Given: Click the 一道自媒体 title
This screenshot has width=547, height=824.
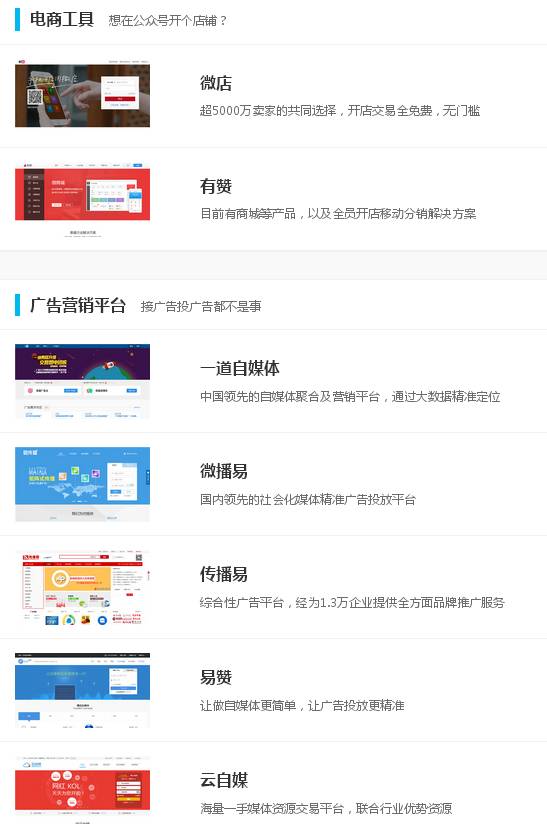Looking at the screenshot, I should [x=240, y=368].
